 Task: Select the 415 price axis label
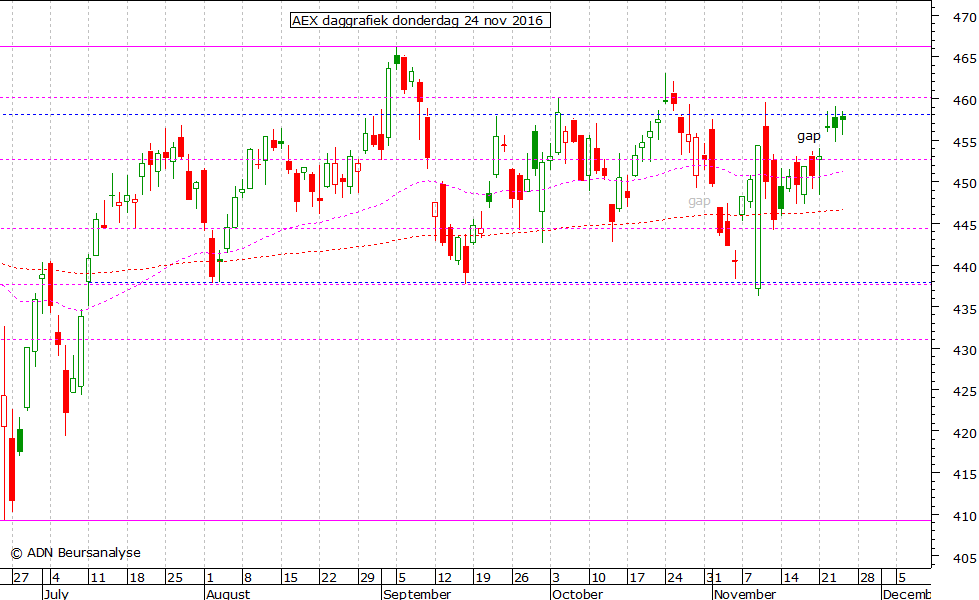965,475
